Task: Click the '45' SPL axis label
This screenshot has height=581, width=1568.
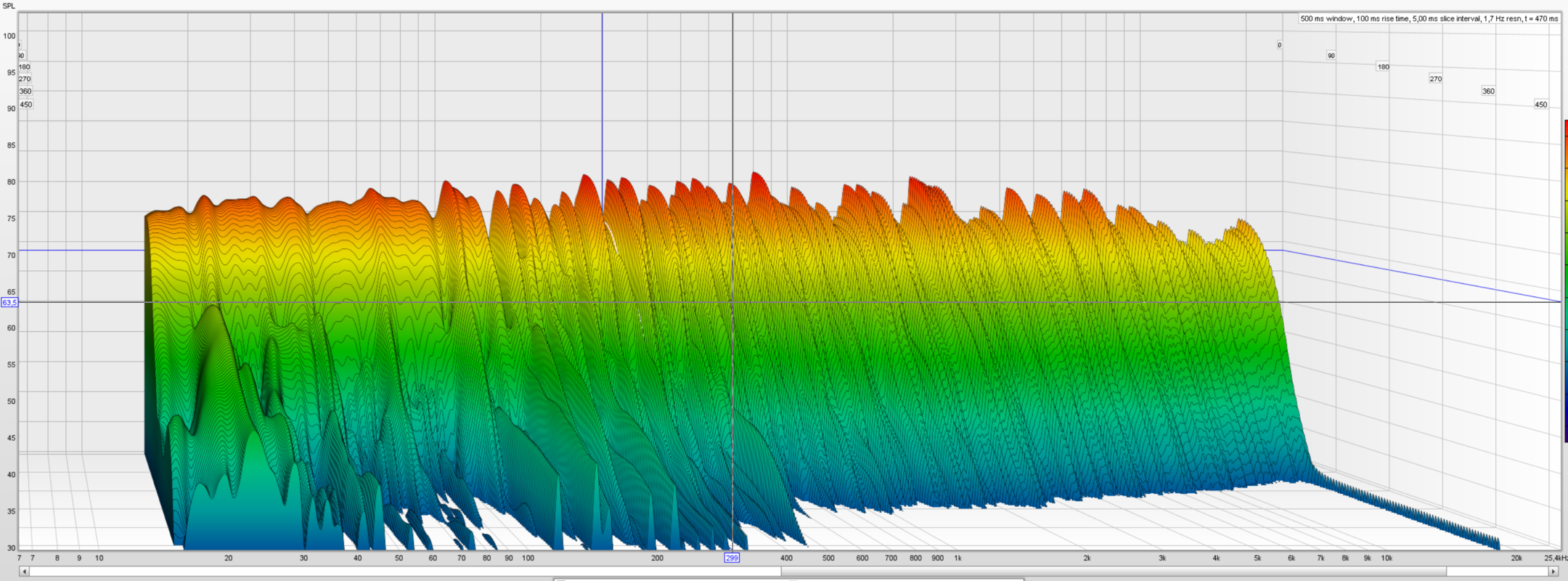Action: (x=11, y=438)
